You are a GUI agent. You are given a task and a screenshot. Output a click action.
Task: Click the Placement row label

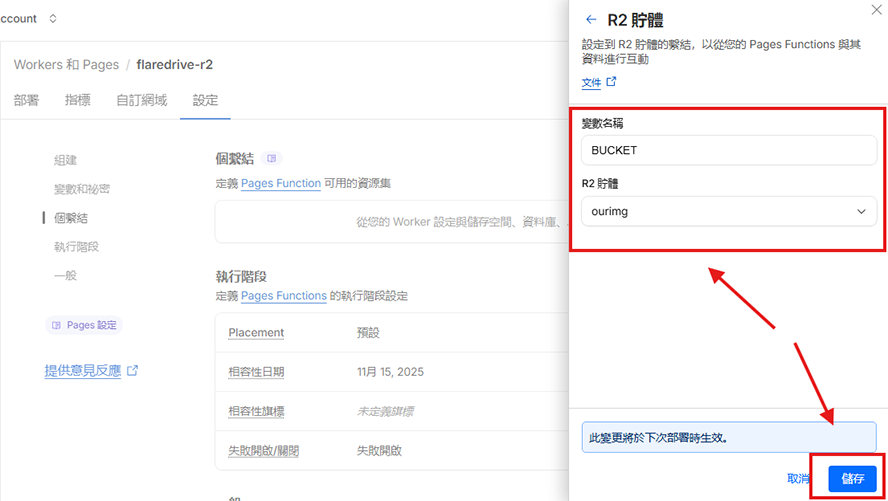click(x=256, y=333)
